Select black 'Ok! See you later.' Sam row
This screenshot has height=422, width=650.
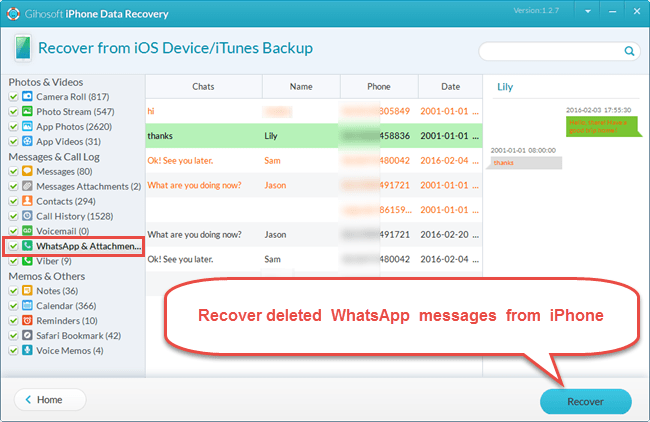click(314, 259)
